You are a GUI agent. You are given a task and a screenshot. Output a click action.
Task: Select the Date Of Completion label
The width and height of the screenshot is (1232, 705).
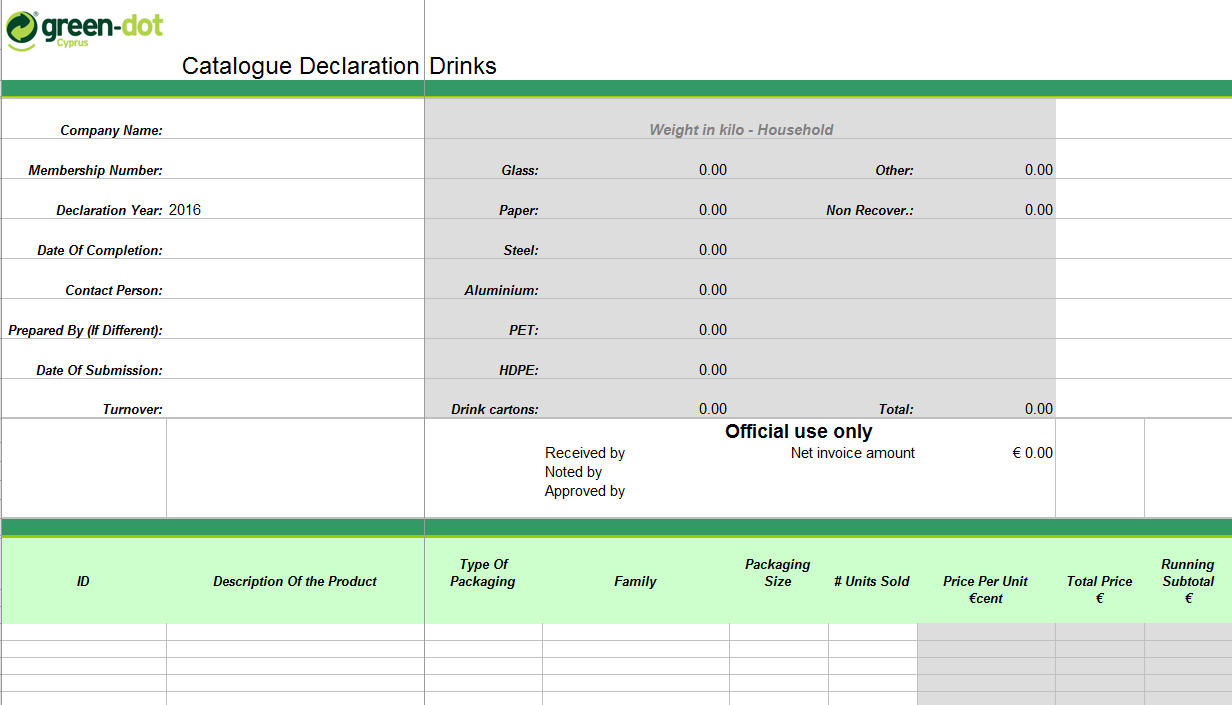(100, 250)
